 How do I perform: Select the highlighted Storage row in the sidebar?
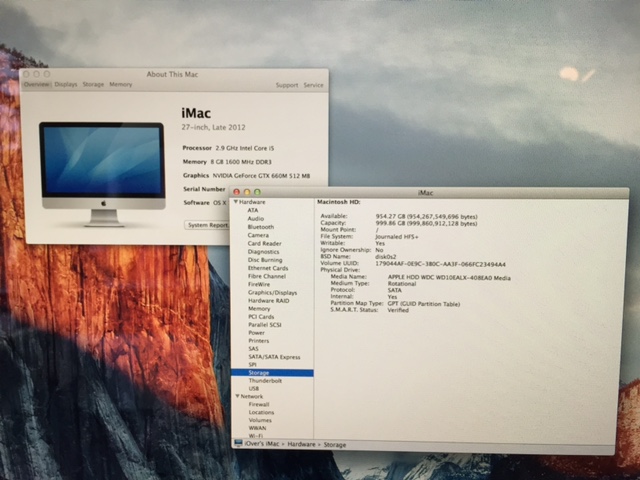(x=272, y=373)
